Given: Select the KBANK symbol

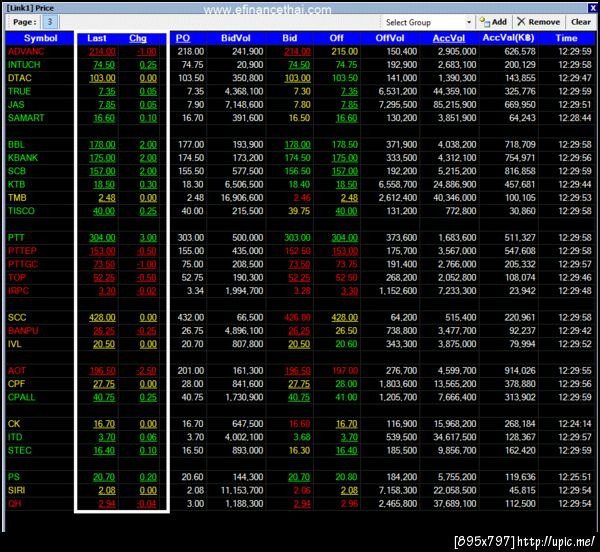Looking at the screenshot, I should pyautogui.click(x=23, y=158).
